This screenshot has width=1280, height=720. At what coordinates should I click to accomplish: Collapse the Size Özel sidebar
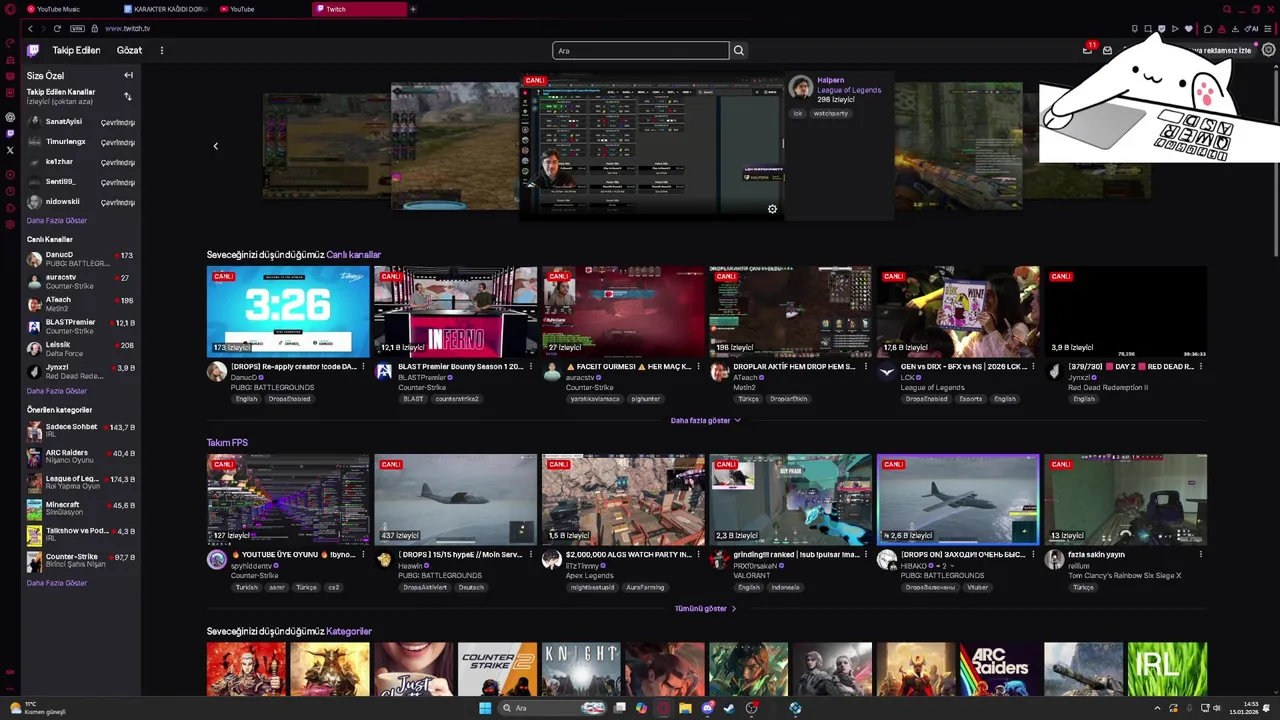pos(128,75)
